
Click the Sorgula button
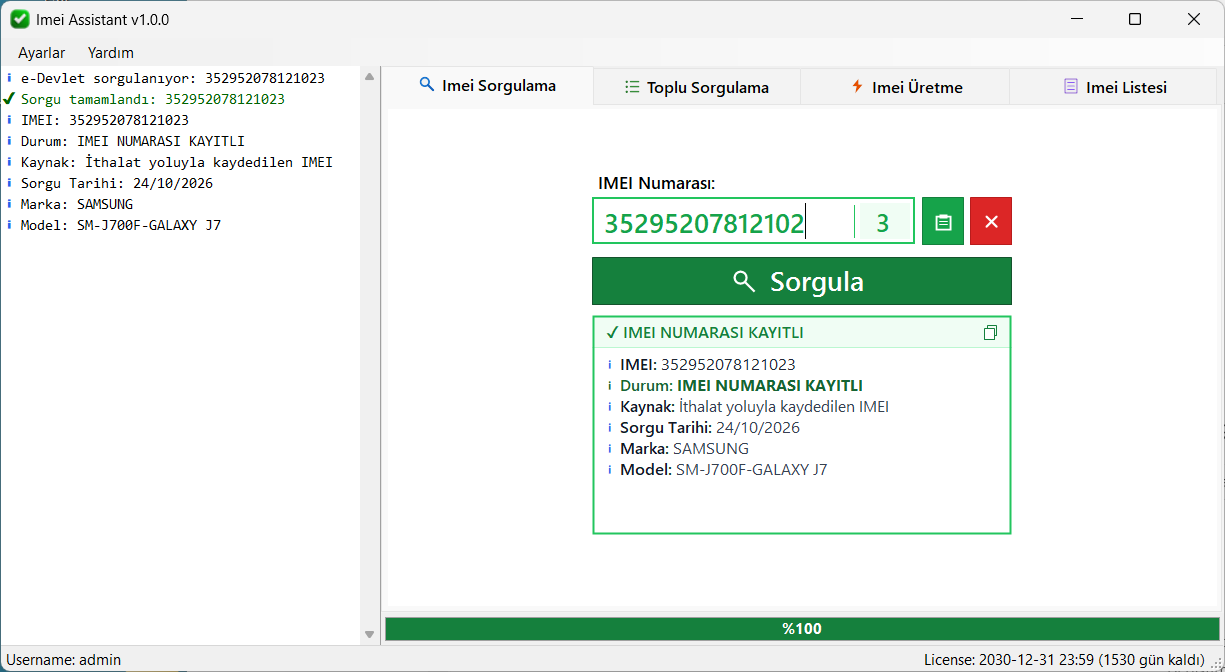(802, 281)
